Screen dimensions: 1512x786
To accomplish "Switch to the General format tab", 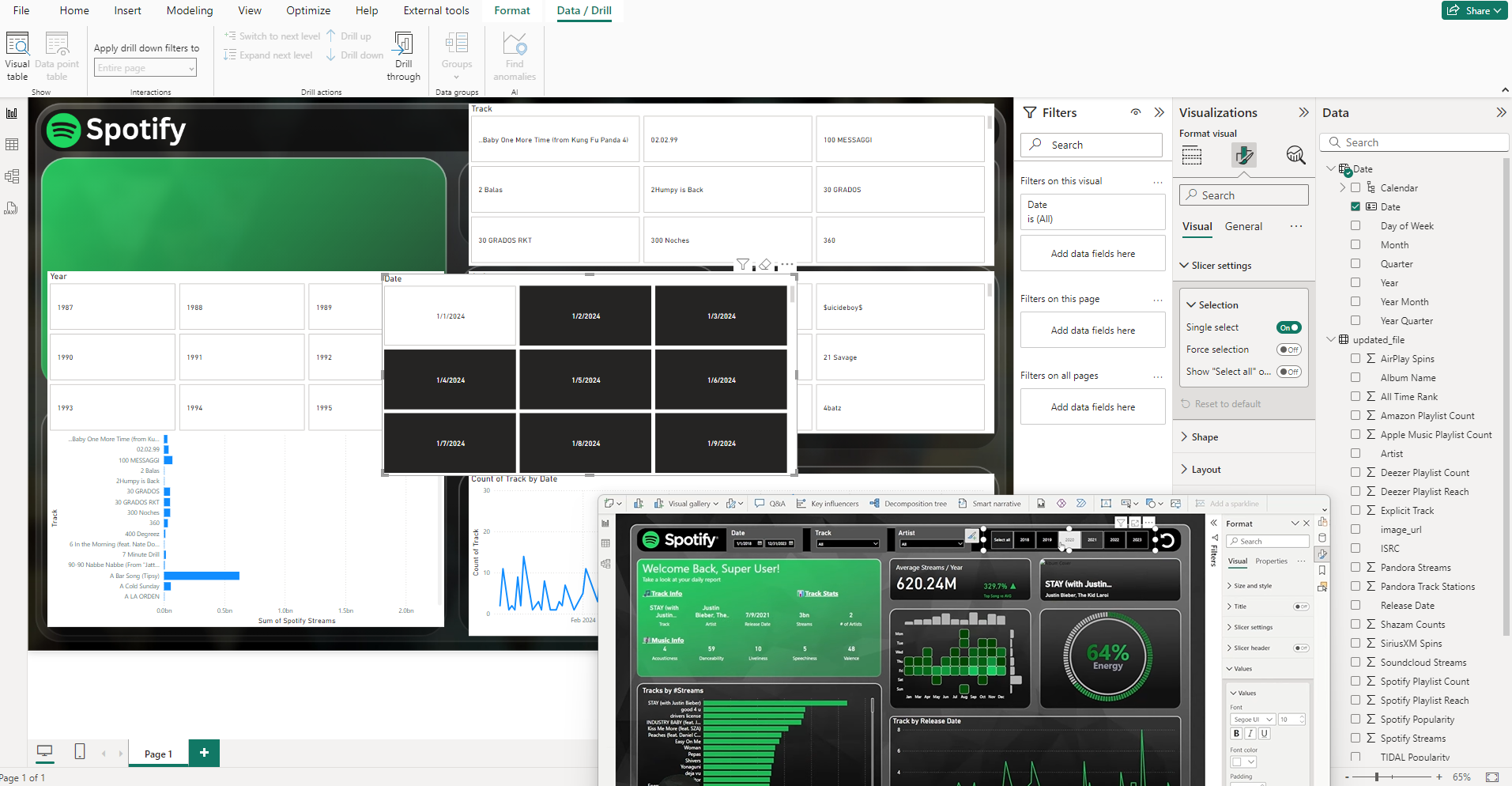I will pyautogui.click(x=1243, y=226).
